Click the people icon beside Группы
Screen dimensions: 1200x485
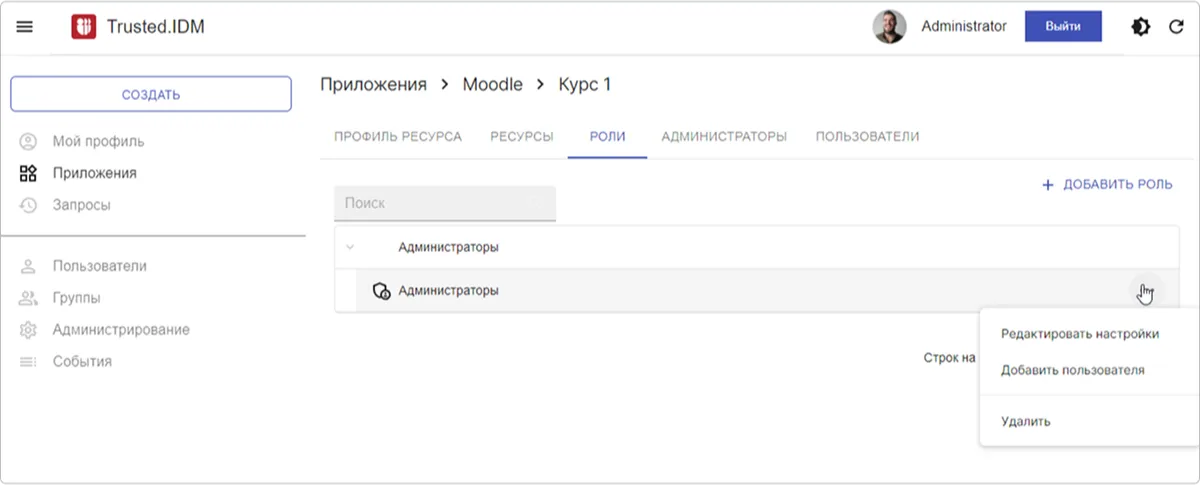(x=28, y=298)
